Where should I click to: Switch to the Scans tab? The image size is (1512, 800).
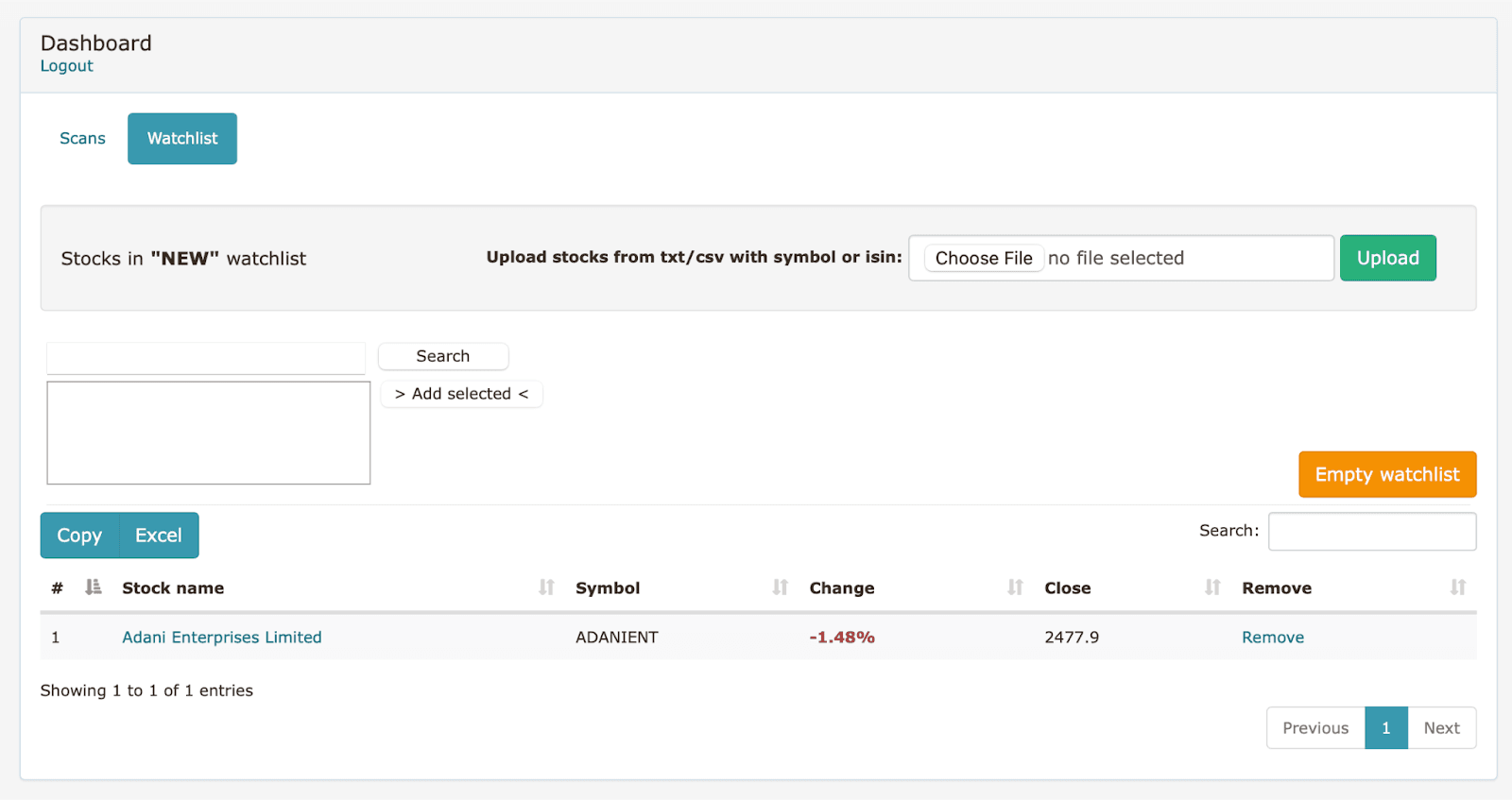click(x=82, y=139)
